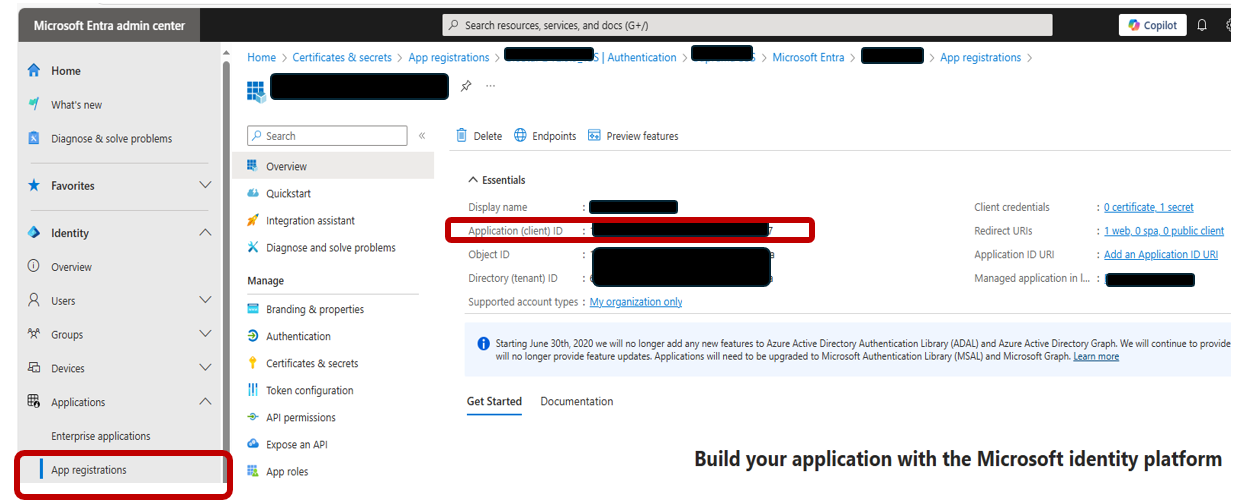
Task: Expand the Users chevron
Action: 205,301
